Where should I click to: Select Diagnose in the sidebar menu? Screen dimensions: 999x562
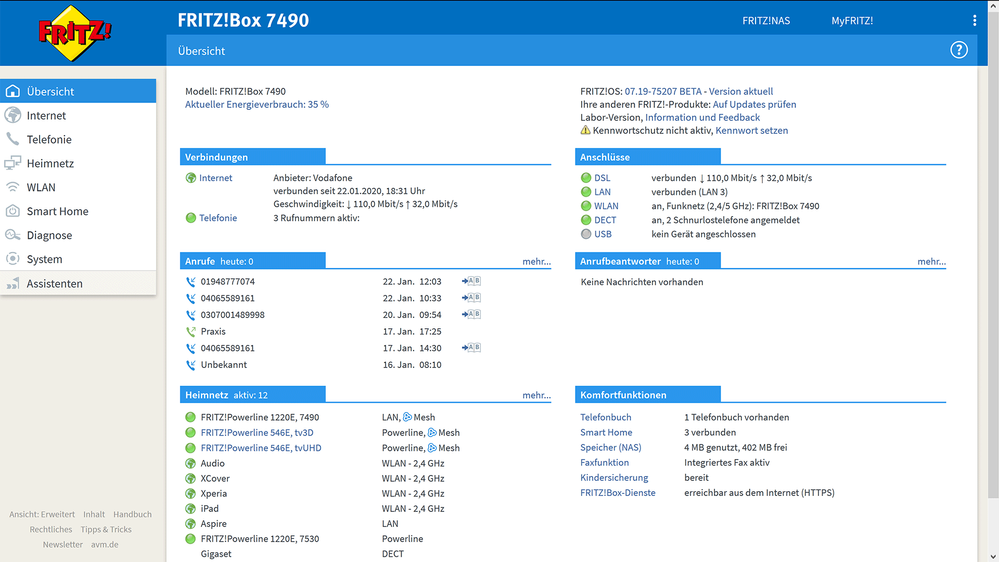pos(78,235)
